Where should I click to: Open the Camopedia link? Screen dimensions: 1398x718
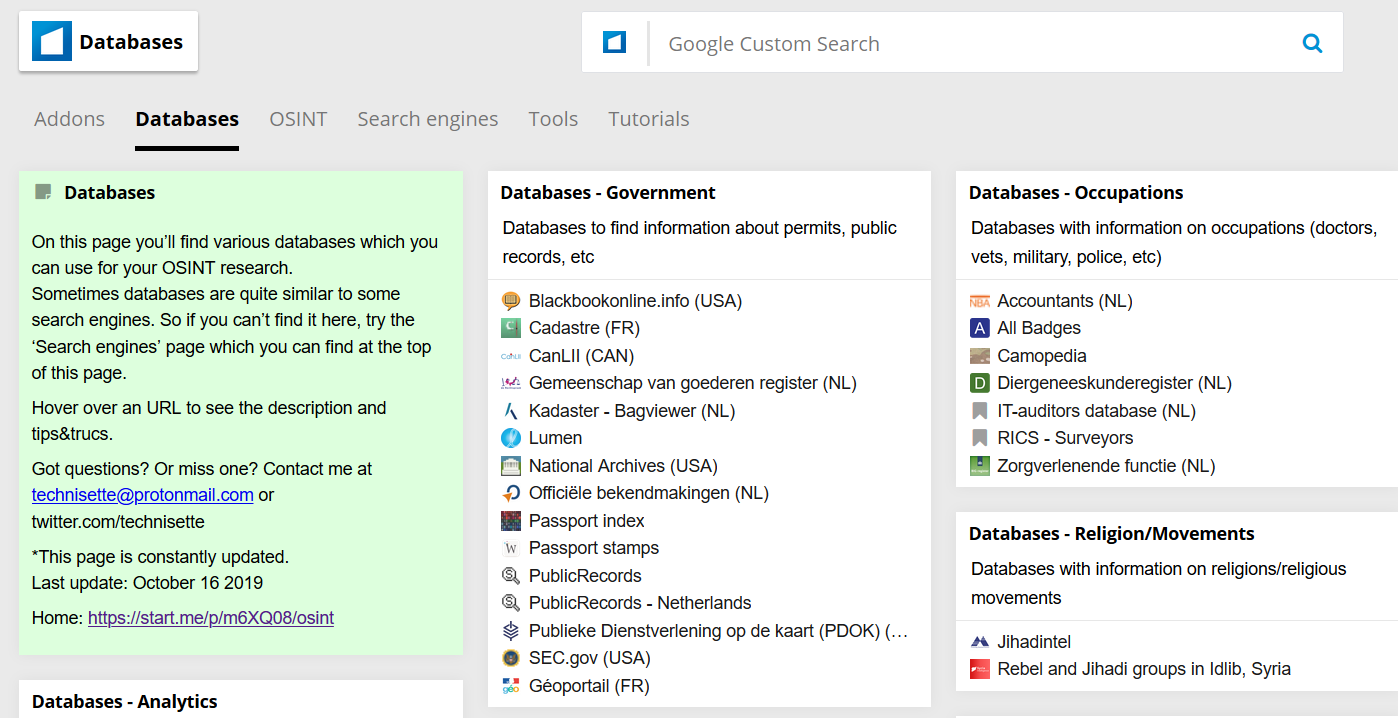tap(1042, 356)
